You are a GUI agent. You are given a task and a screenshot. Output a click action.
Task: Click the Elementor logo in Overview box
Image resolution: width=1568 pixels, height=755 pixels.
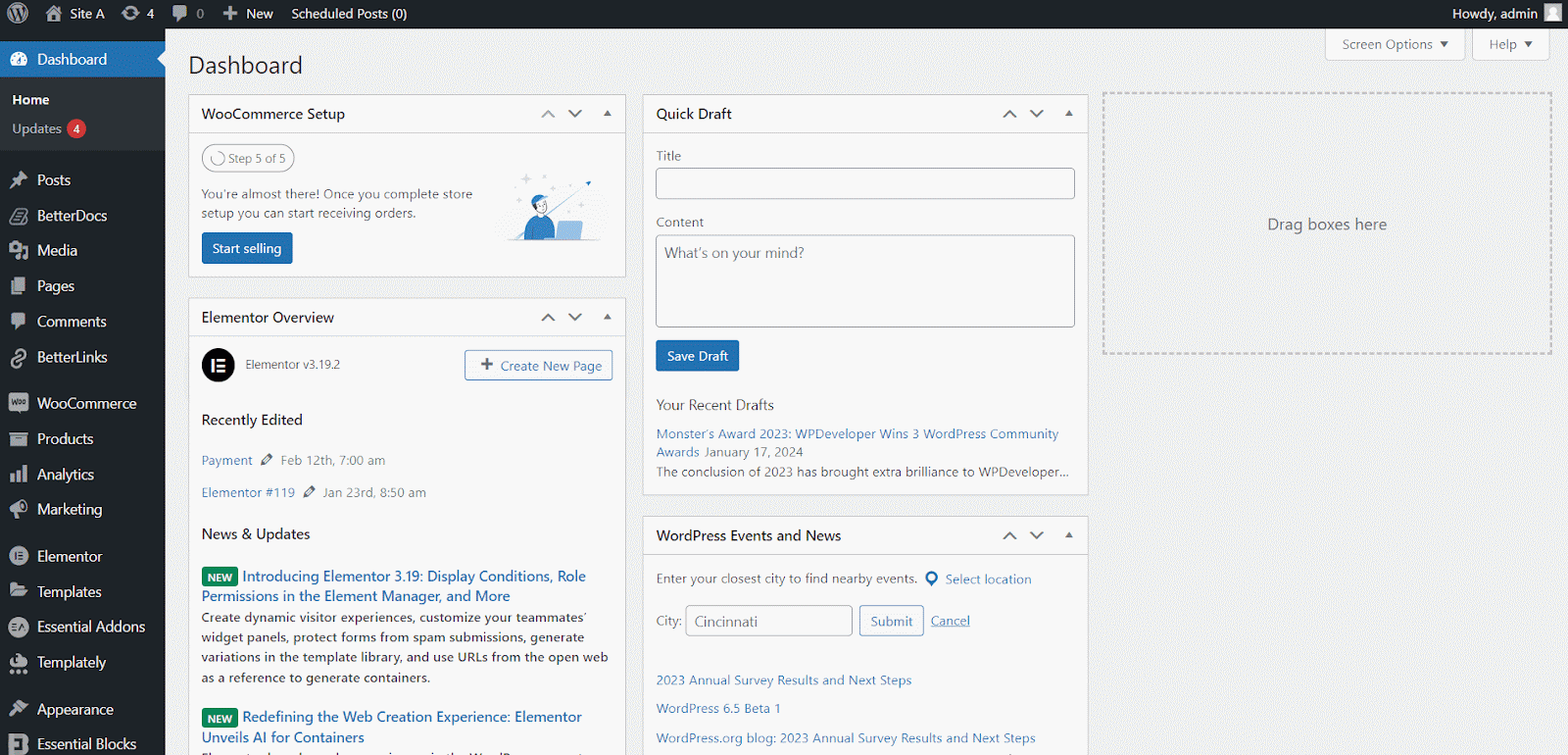pyautogui.click(x=219, y=365)
